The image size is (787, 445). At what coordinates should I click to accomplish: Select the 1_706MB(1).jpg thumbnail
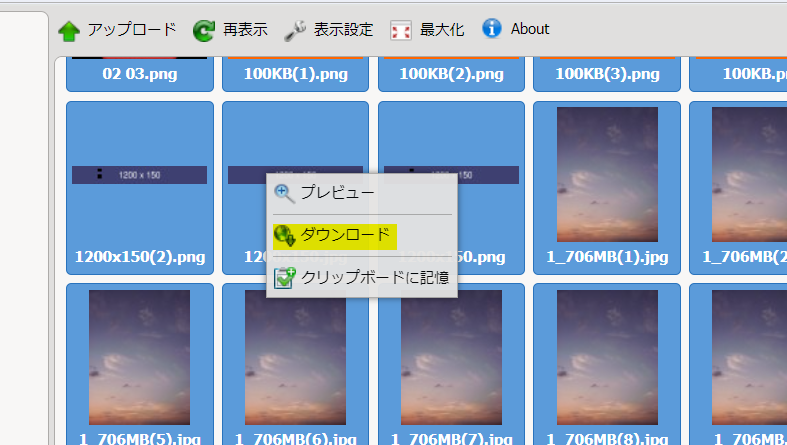click(x=607, y=187)
